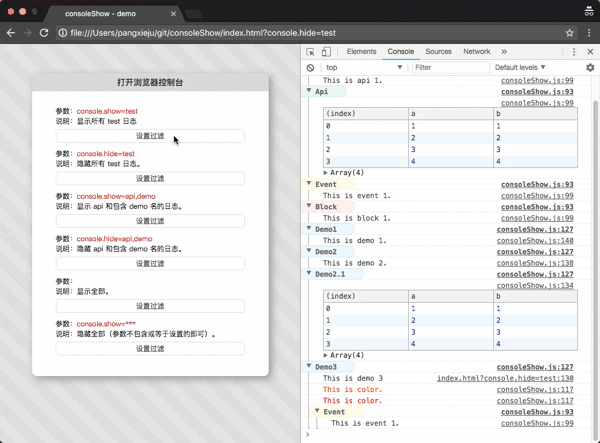Open a new tab with the new tab button

pyautogui.click(x=194, y=15)
